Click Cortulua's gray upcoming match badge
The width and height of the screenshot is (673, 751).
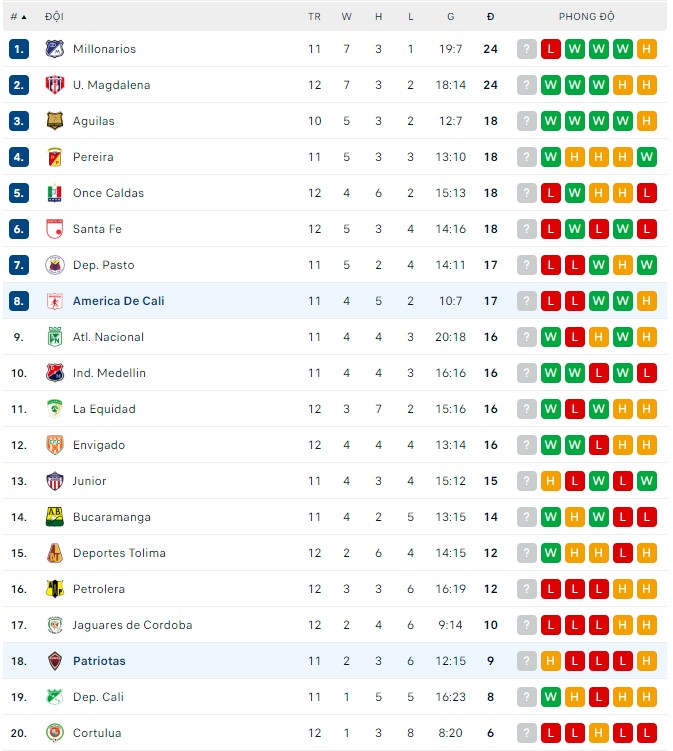(x=527, y=733)
